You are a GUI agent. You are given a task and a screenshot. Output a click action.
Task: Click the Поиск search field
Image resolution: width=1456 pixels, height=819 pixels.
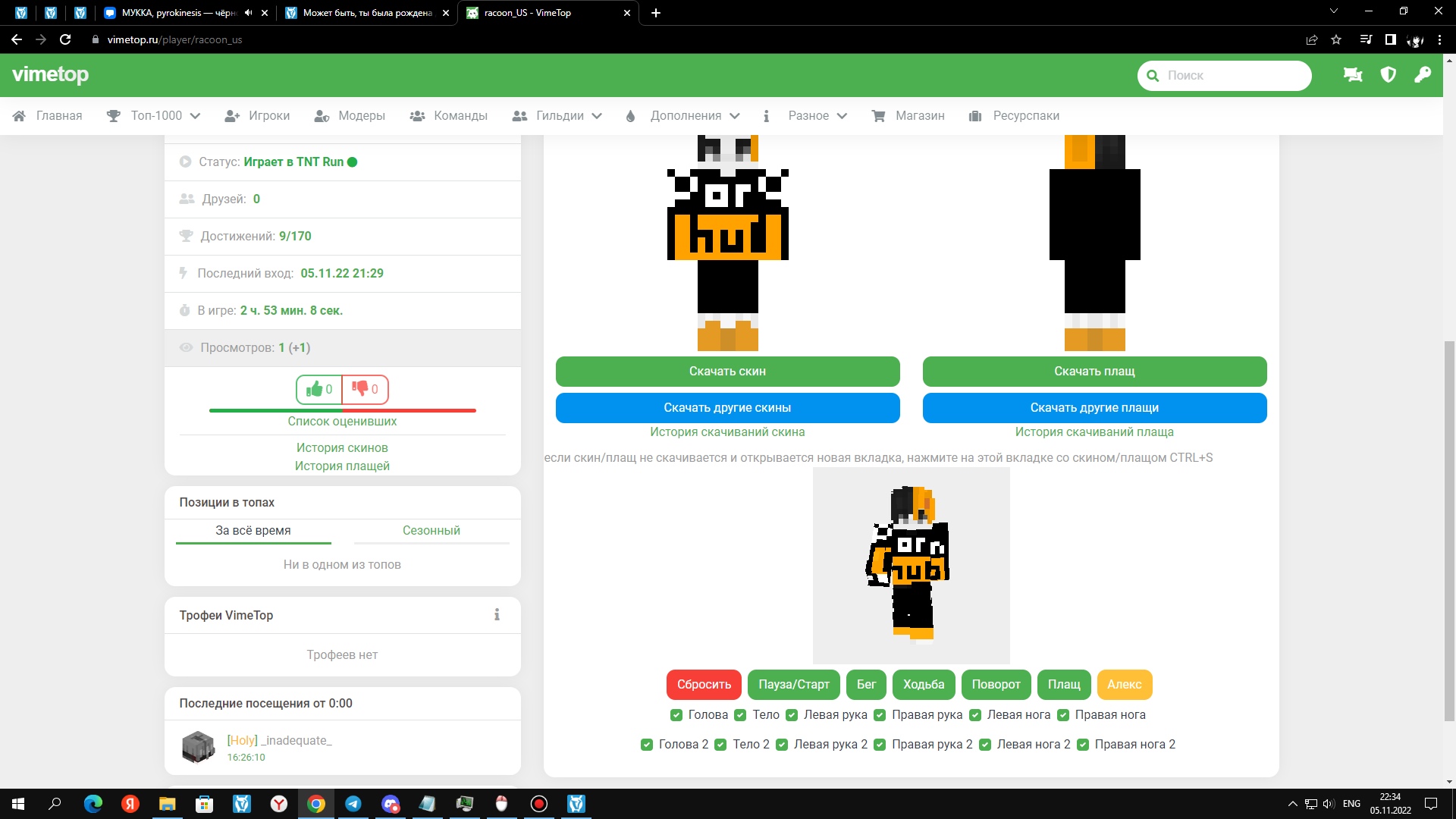(1232, 76)
